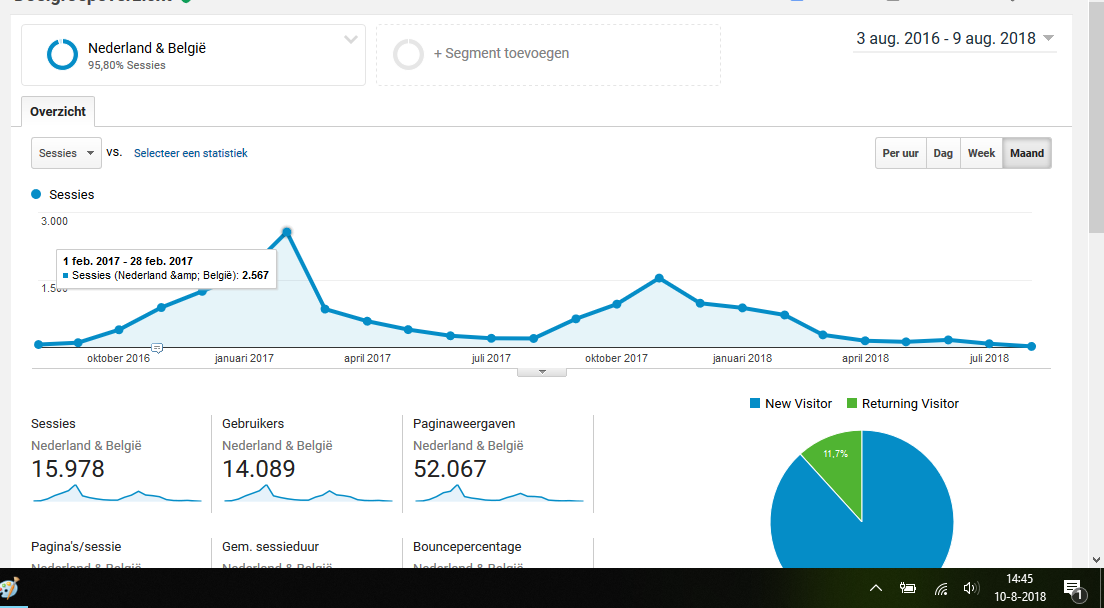Open the date range 3 aug. 2016 - 9 aug. 2018
The image size is (1104, 608).
point(955,39)
